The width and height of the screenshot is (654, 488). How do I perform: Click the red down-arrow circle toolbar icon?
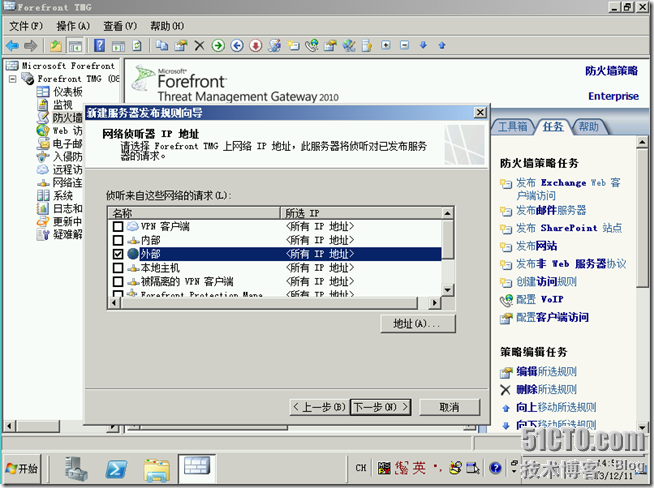pos(256,45)
